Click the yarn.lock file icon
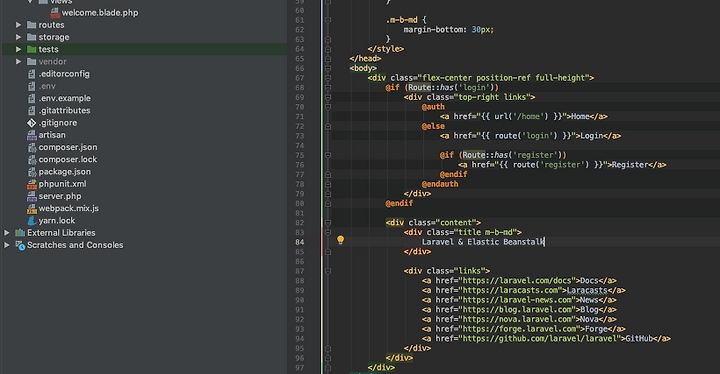This screenshot has height=374, width=720. 31,221
